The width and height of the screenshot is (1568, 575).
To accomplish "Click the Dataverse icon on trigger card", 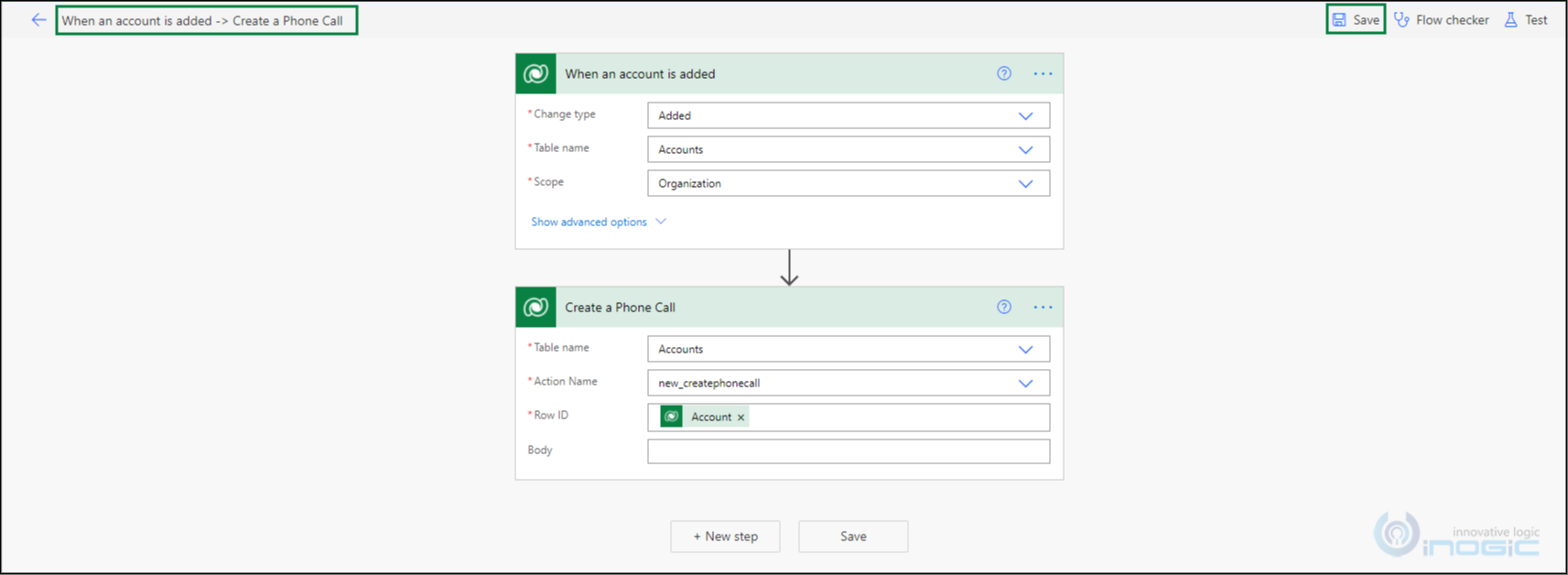I will 535,74.
